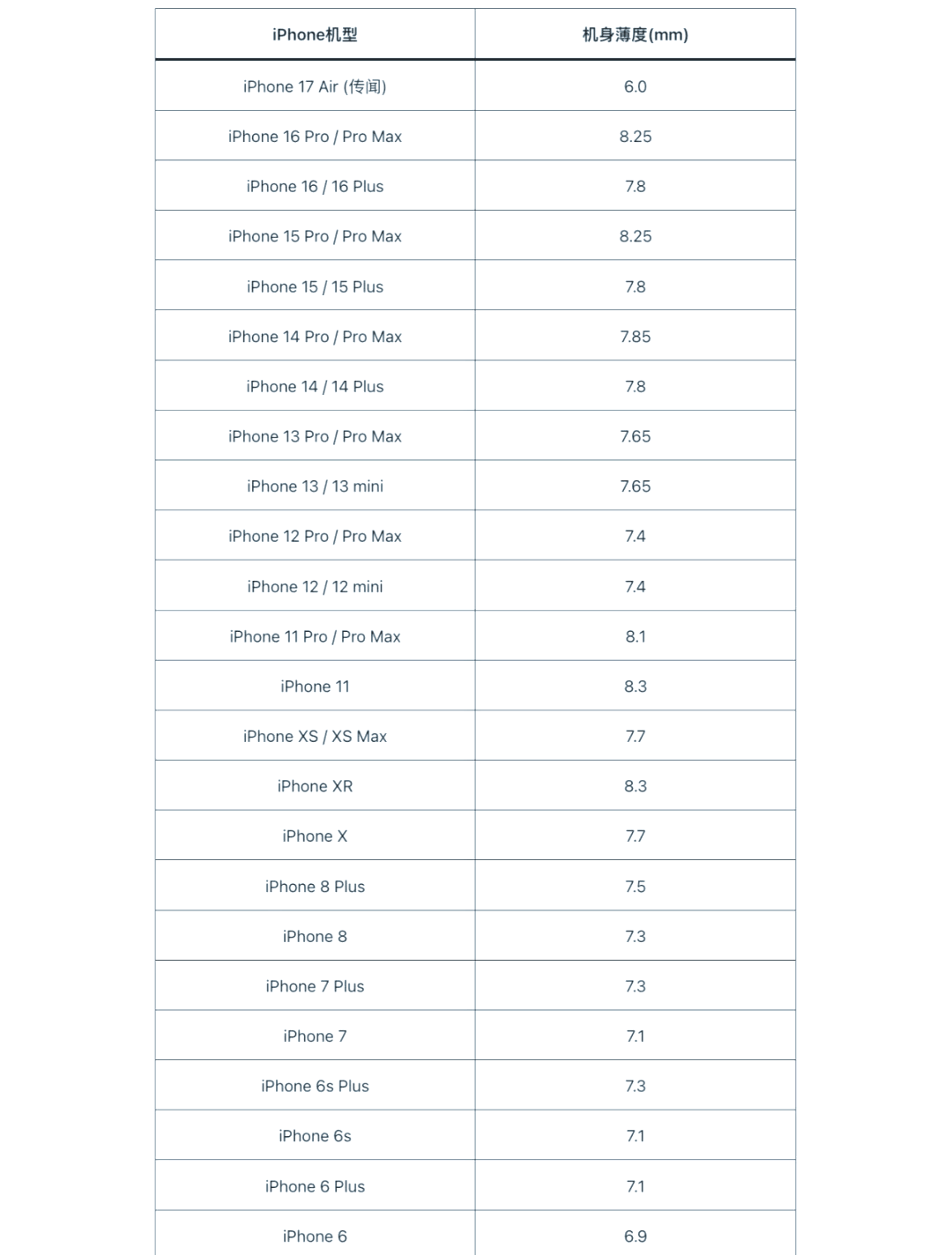Click the iPhone 6 Plus model cell

tap(315, 1186)
